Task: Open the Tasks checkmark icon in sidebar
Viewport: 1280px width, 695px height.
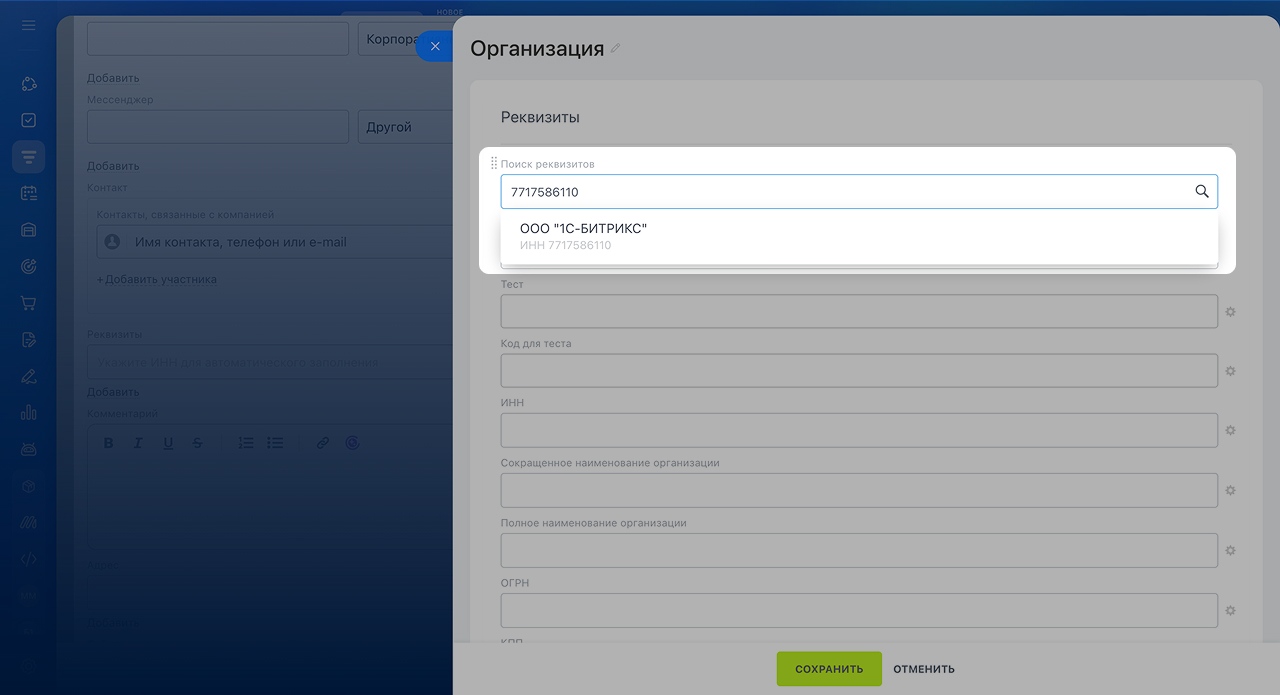Action: point(28,120)
